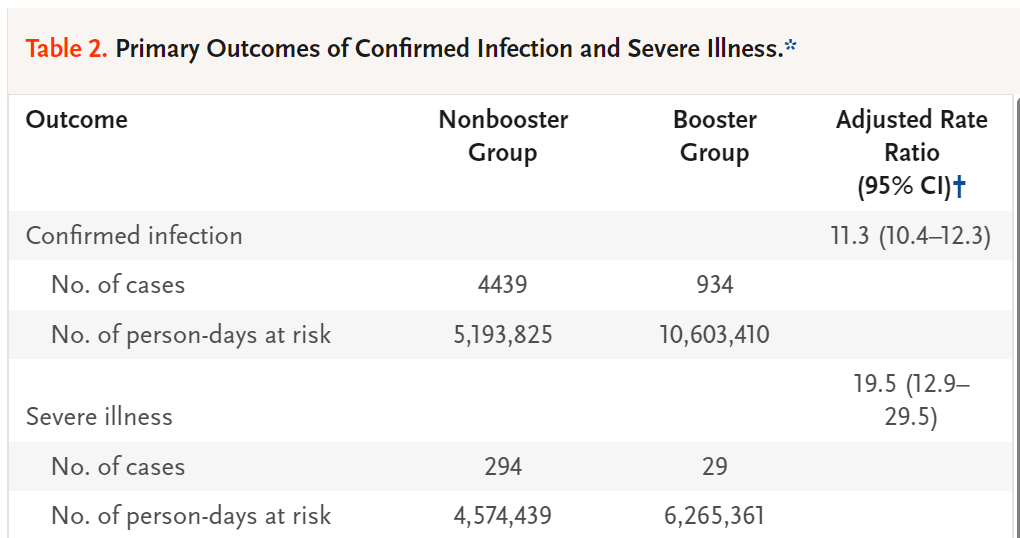The image size is (1020, 538).
Task: Click the vertical scrollbar right of the table
Action: pos(1016,300)
